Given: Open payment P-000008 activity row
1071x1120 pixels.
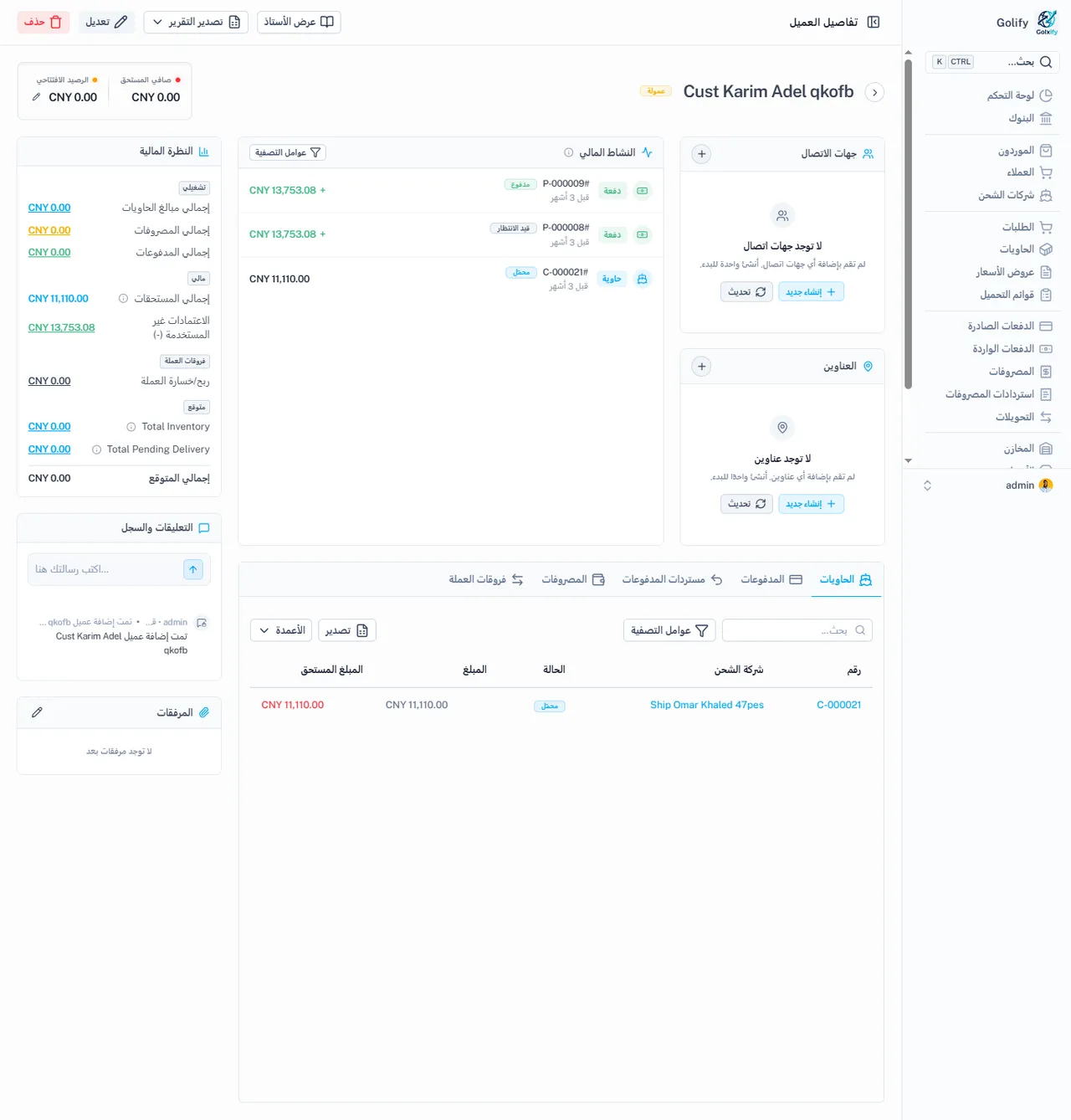Looking at the screenshot, I should [450, 234].
